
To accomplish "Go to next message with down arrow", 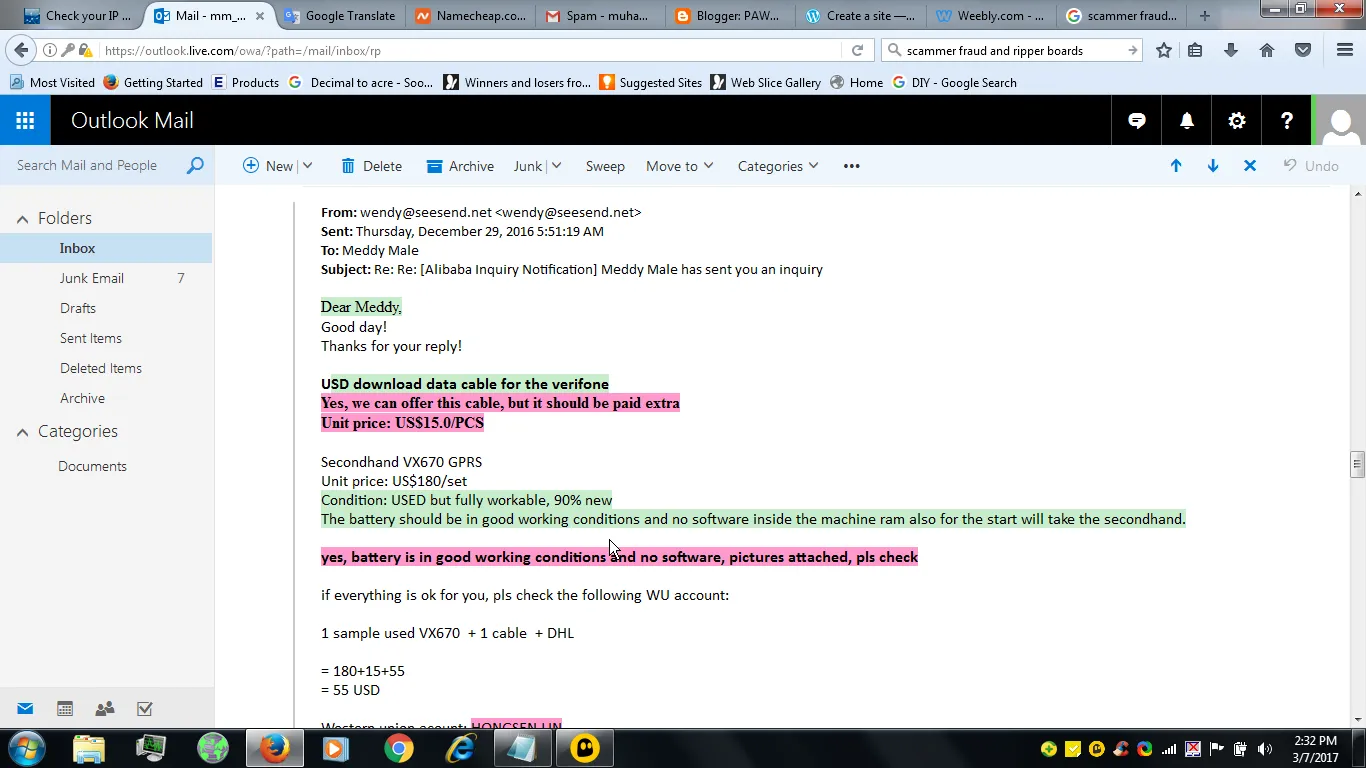I will click(x=1213, y=166).
